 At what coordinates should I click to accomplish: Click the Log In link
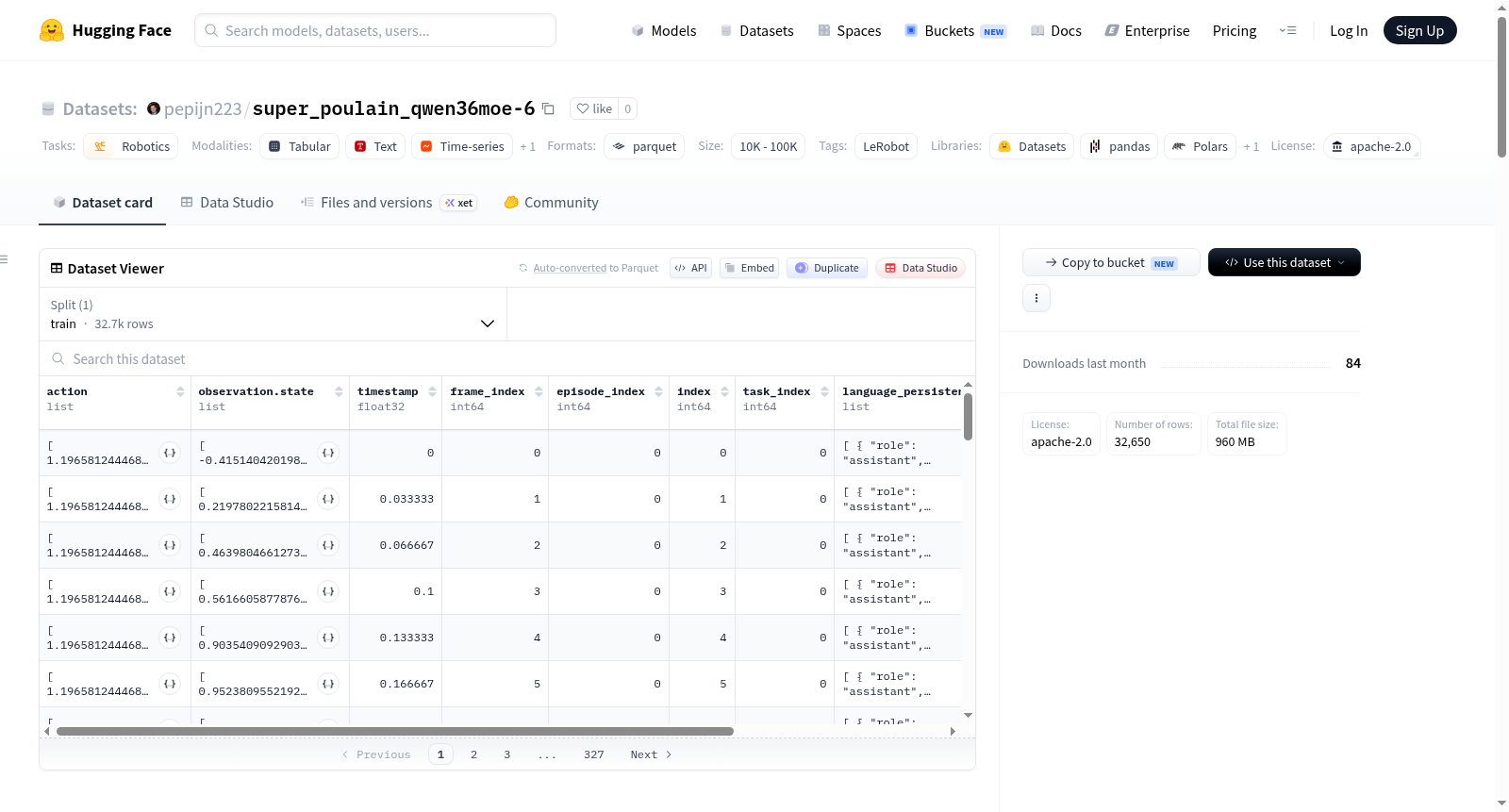pos(1349,30)
